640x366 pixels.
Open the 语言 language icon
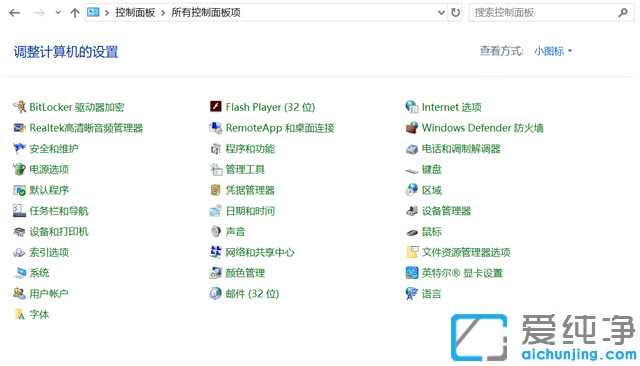click(x=412, y=293)
